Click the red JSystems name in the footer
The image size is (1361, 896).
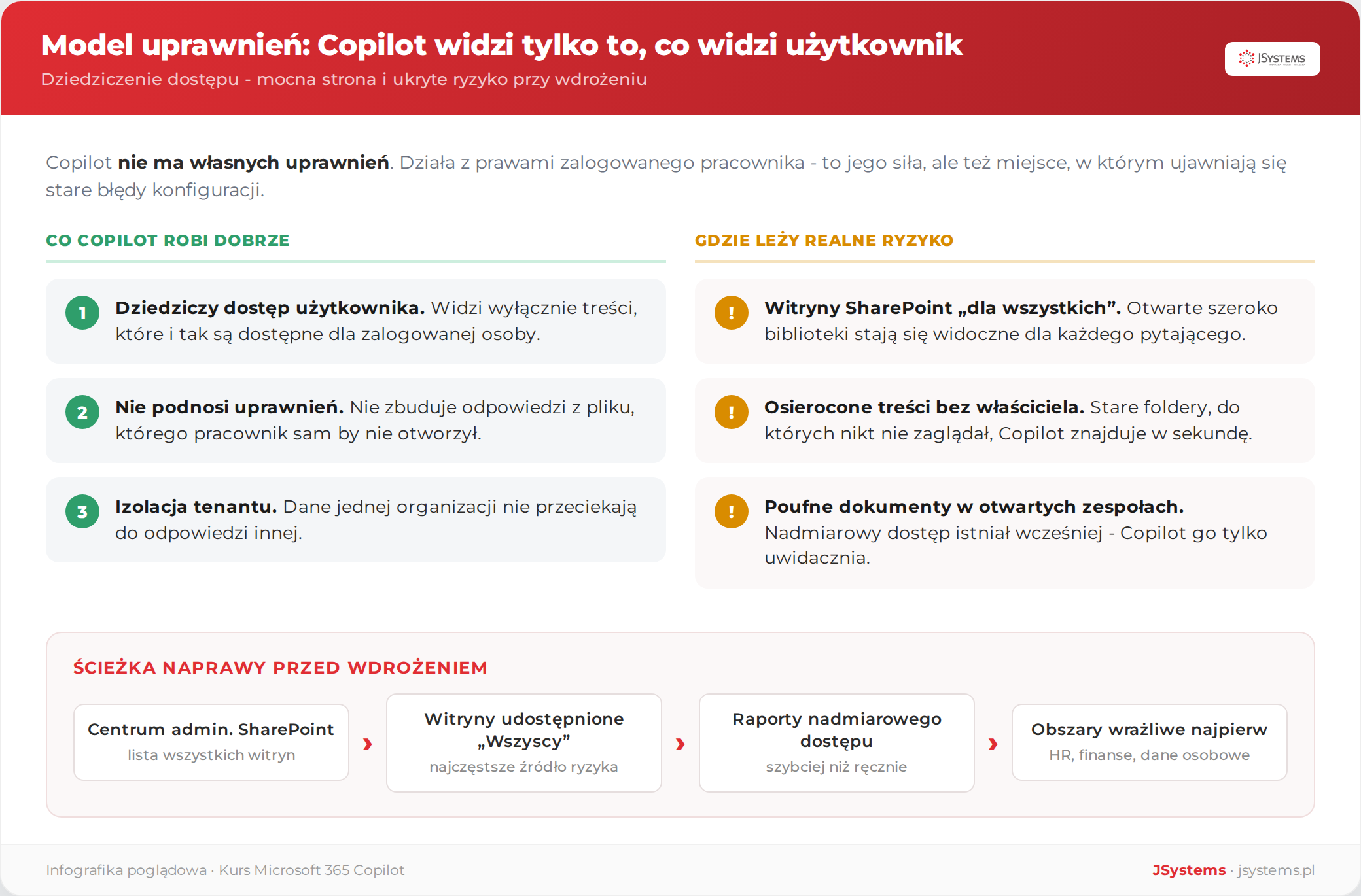tap(1189, 870)
